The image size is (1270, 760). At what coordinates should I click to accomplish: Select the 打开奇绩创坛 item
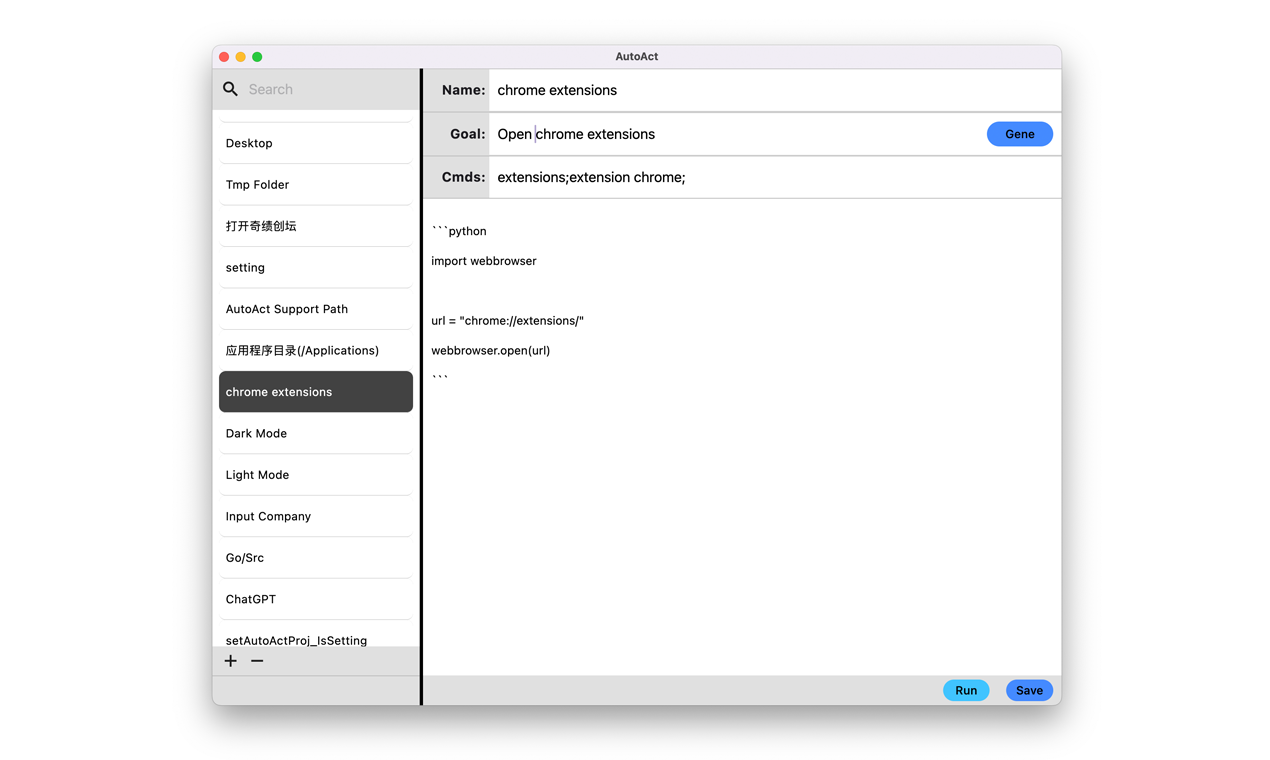316,226
